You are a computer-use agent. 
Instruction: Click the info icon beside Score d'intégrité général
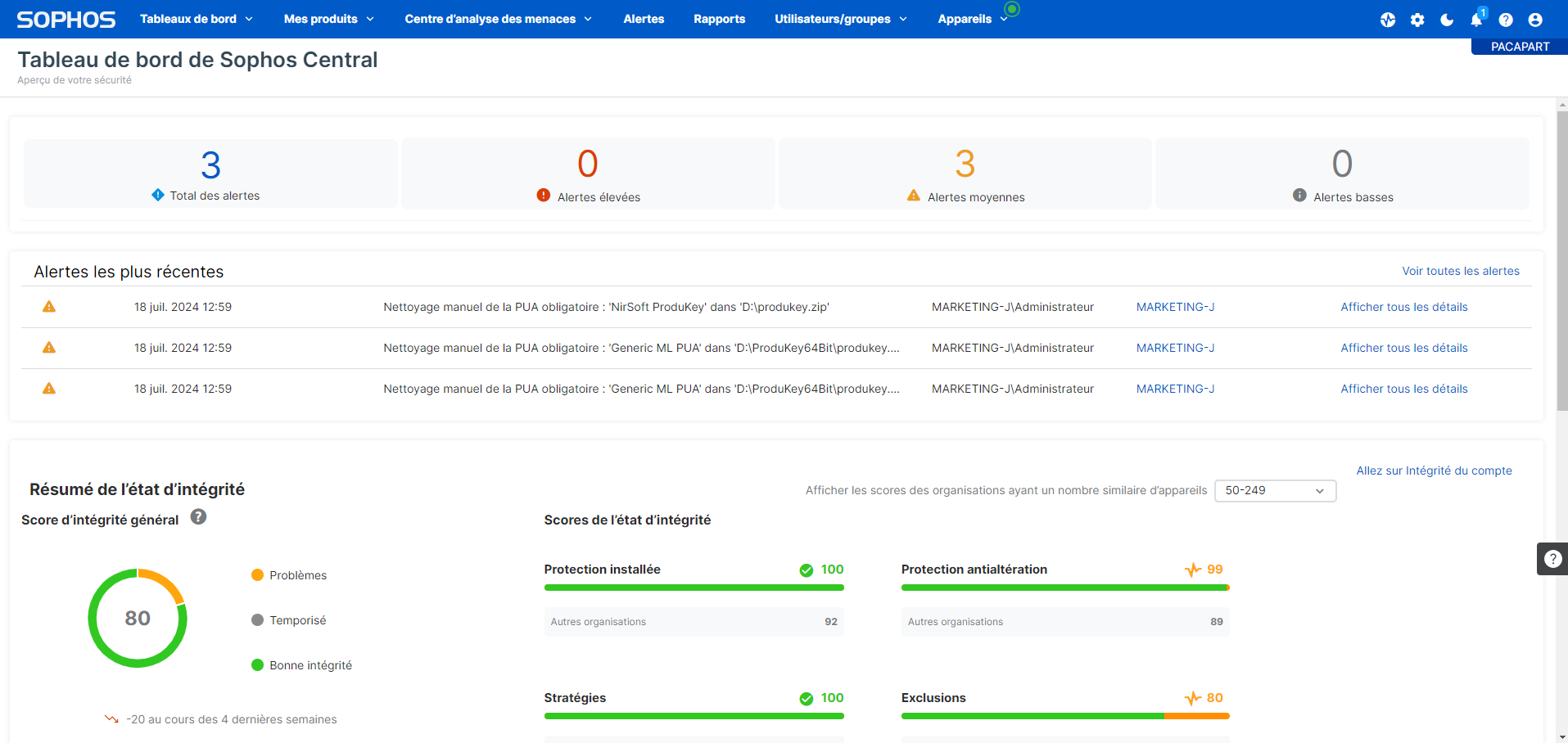(x=198, y=517)
